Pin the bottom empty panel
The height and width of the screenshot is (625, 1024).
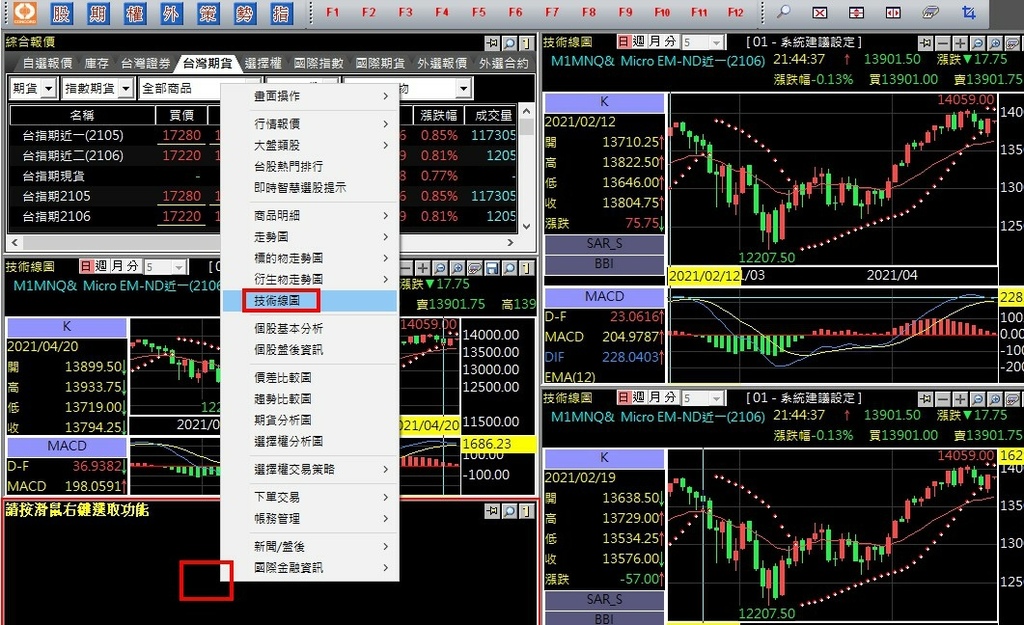point(492,511)
